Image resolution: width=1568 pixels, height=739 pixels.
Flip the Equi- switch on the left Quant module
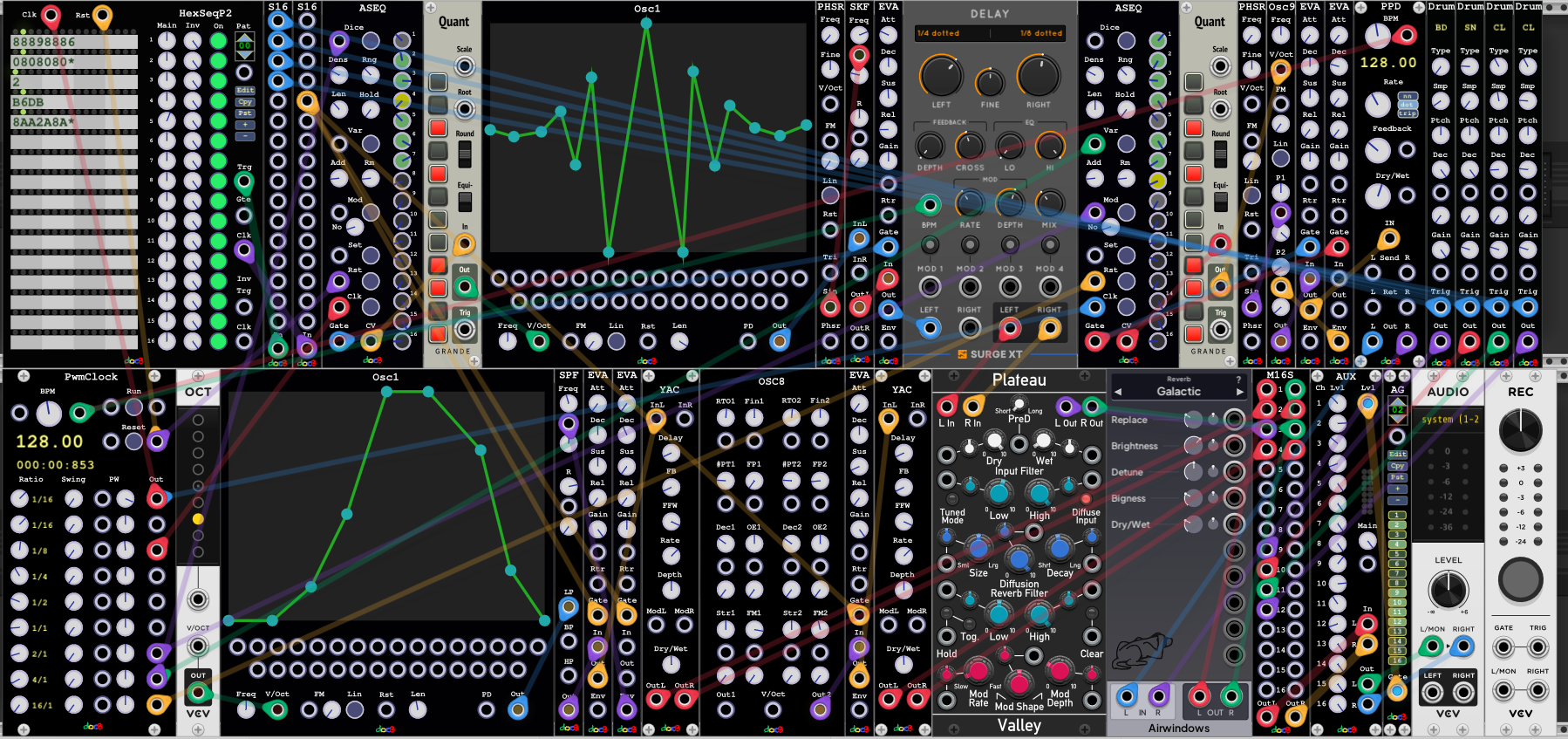pyautogui.click(x=465, y=202)
